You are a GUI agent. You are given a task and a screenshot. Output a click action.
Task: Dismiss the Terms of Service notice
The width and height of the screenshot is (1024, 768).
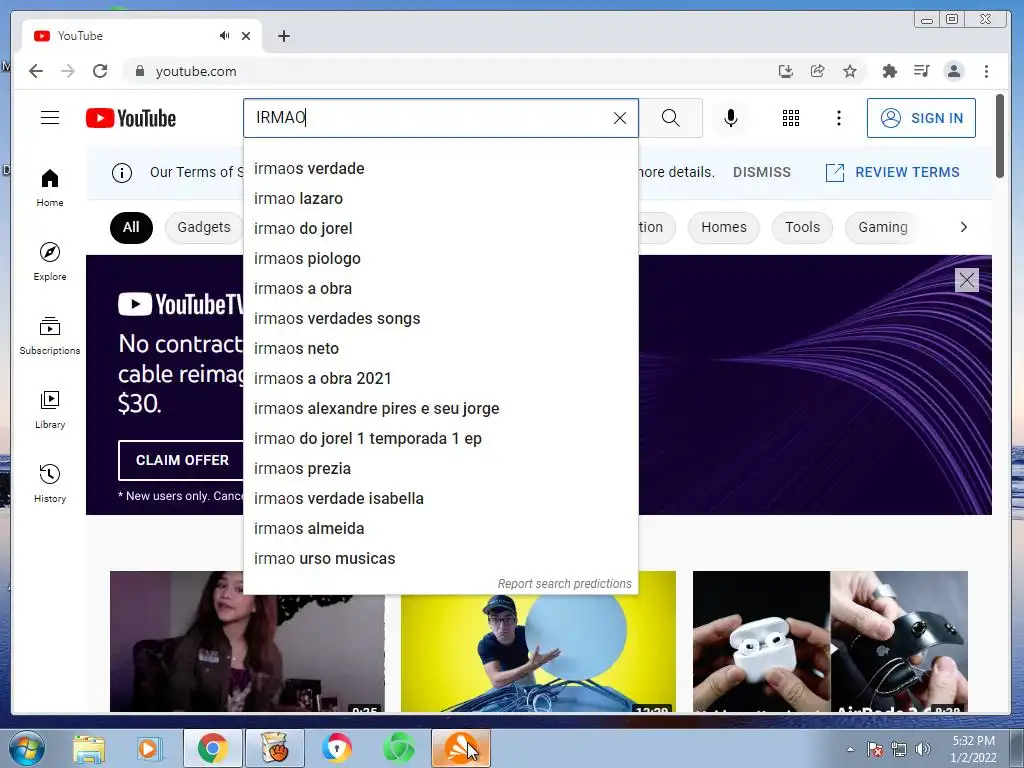[x=761, y=172]
